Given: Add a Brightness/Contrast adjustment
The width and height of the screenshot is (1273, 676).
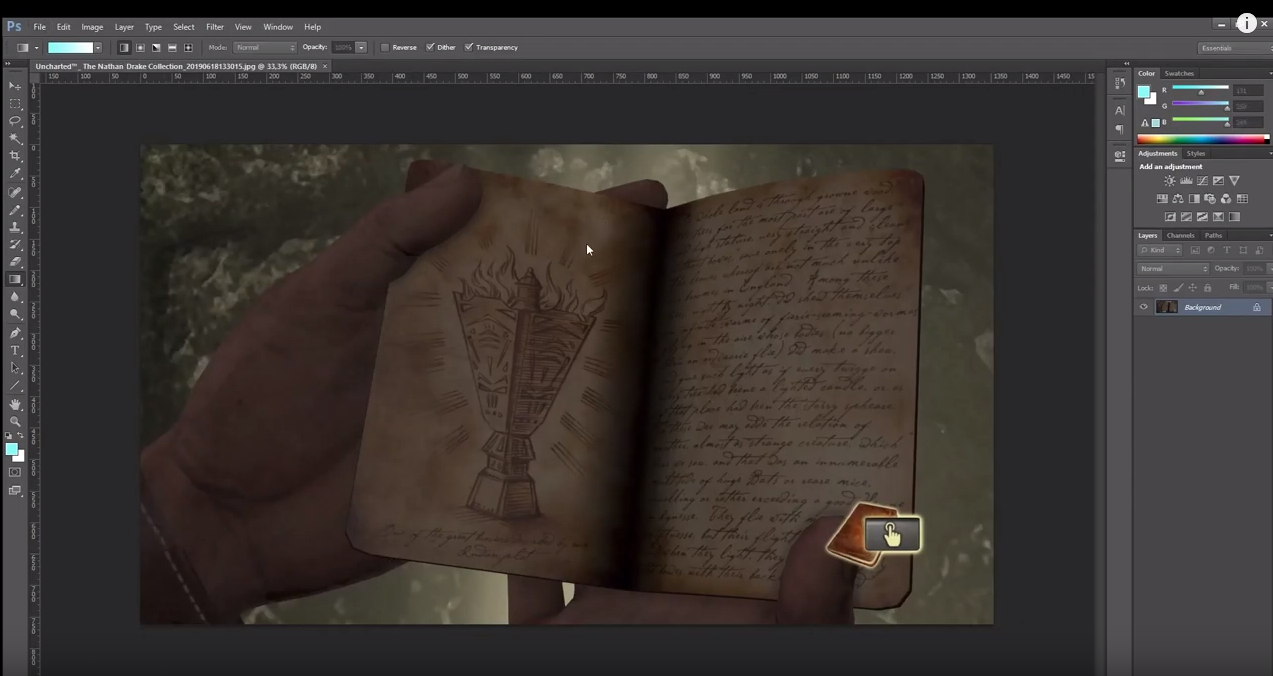Looking at the screenshot, I should (x=1170, y=181).
